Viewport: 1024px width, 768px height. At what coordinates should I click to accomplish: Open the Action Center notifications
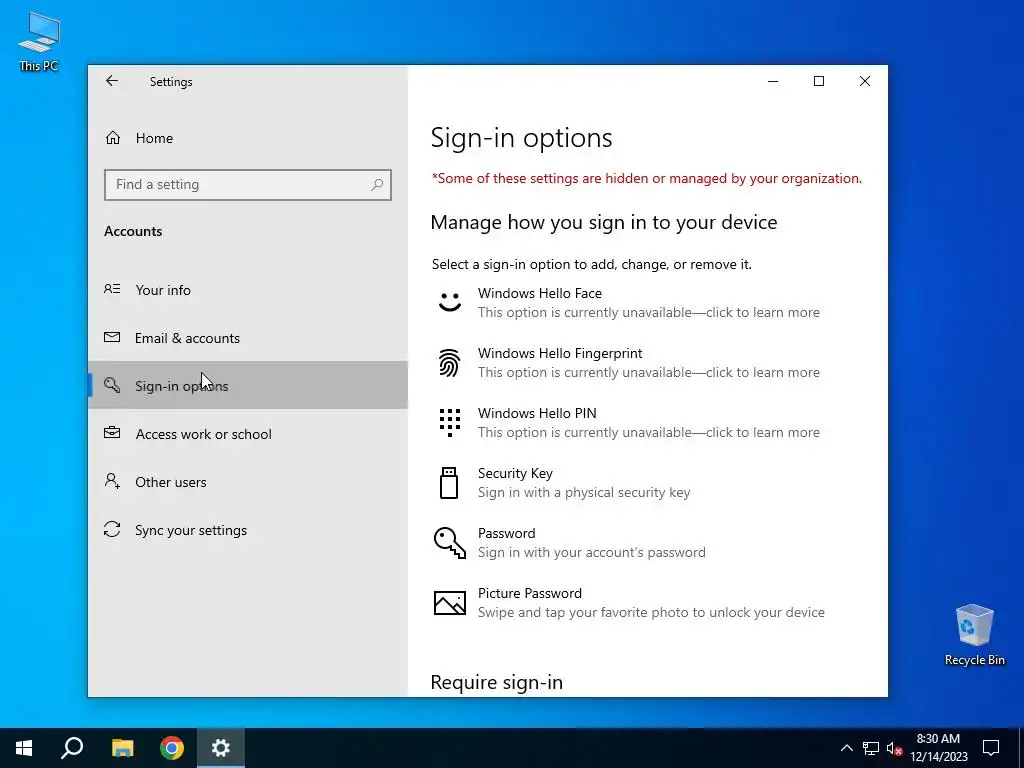point(991,748)
